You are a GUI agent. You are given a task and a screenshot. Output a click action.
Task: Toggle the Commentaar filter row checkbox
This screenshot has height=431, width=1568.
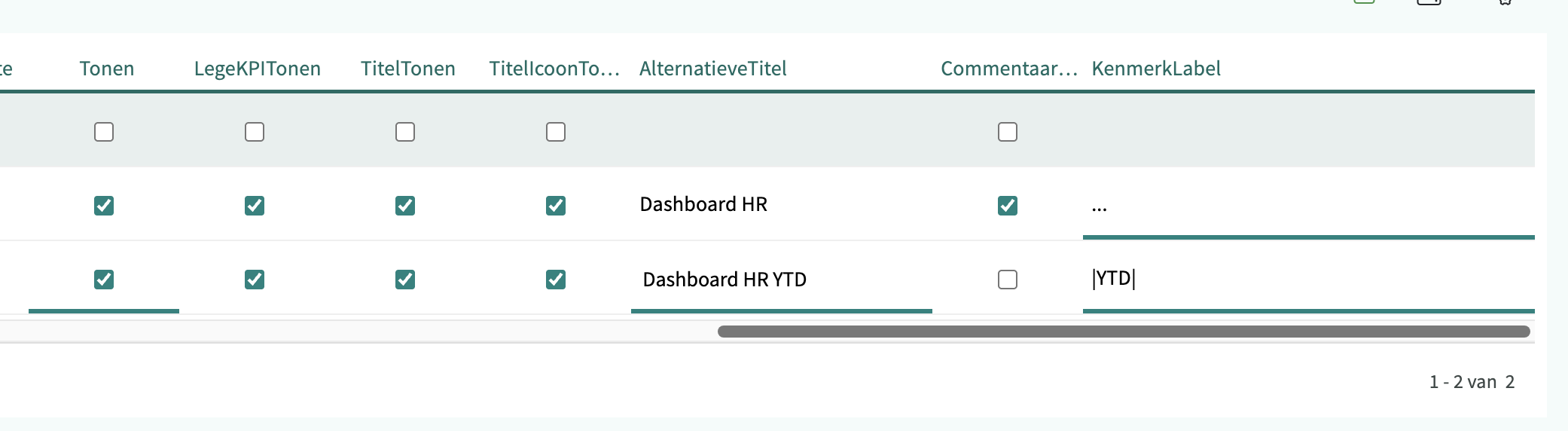[1008, 132]
